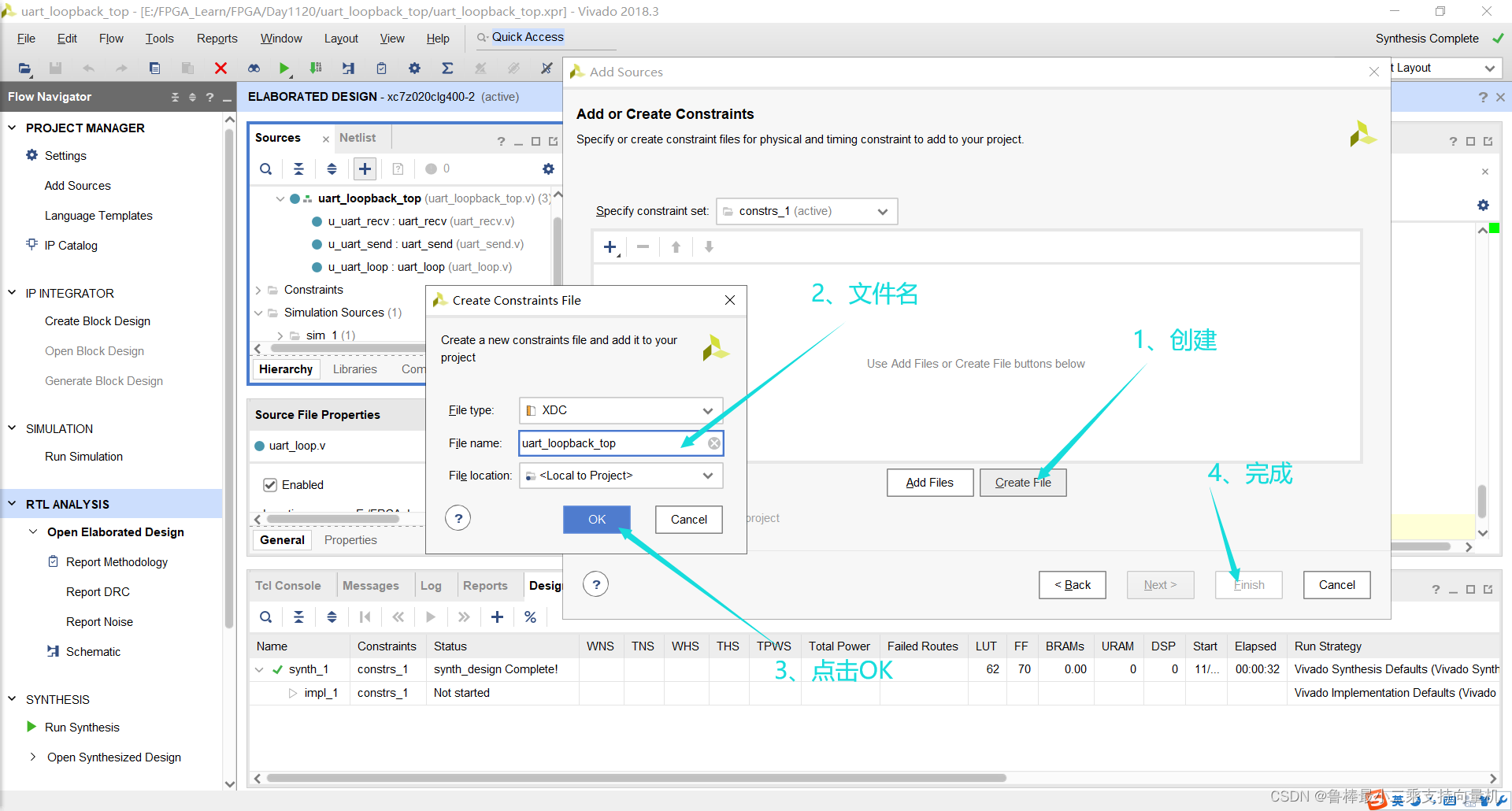The width and height of the screenshot is (1512, 811).
Task: Switch to the Netlist tab
Action: (358, 138)
